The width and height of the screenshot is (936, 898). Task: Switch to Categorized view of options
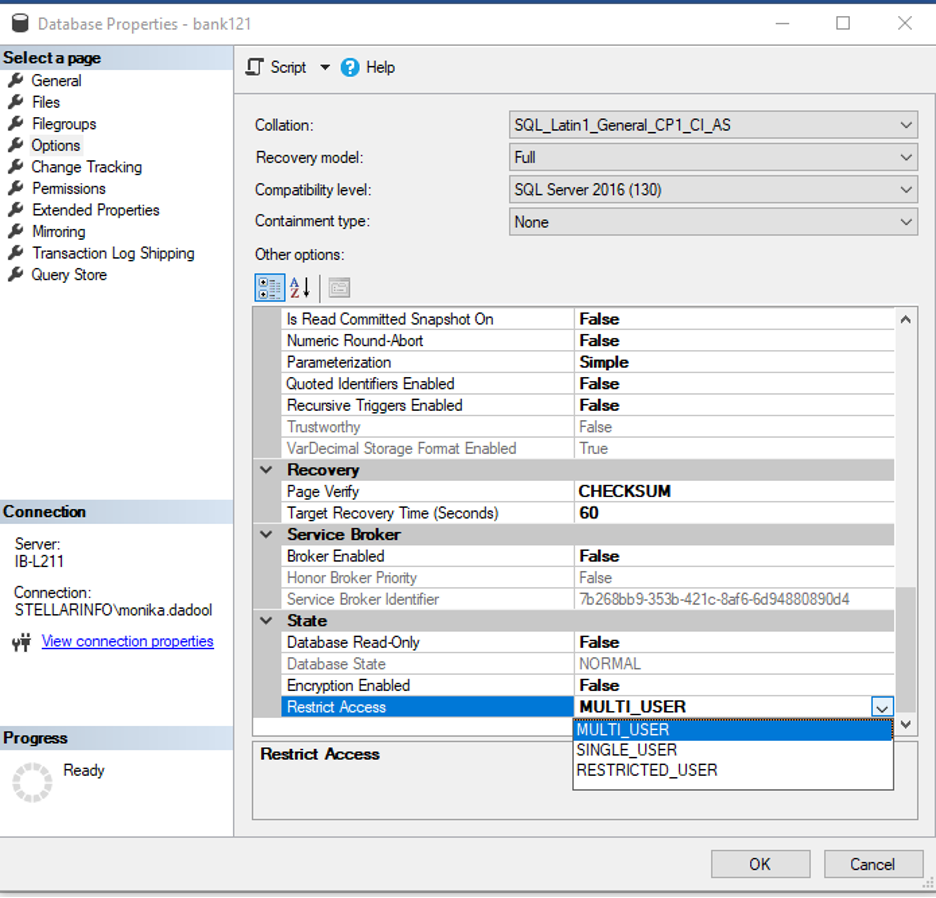point(269,288)
